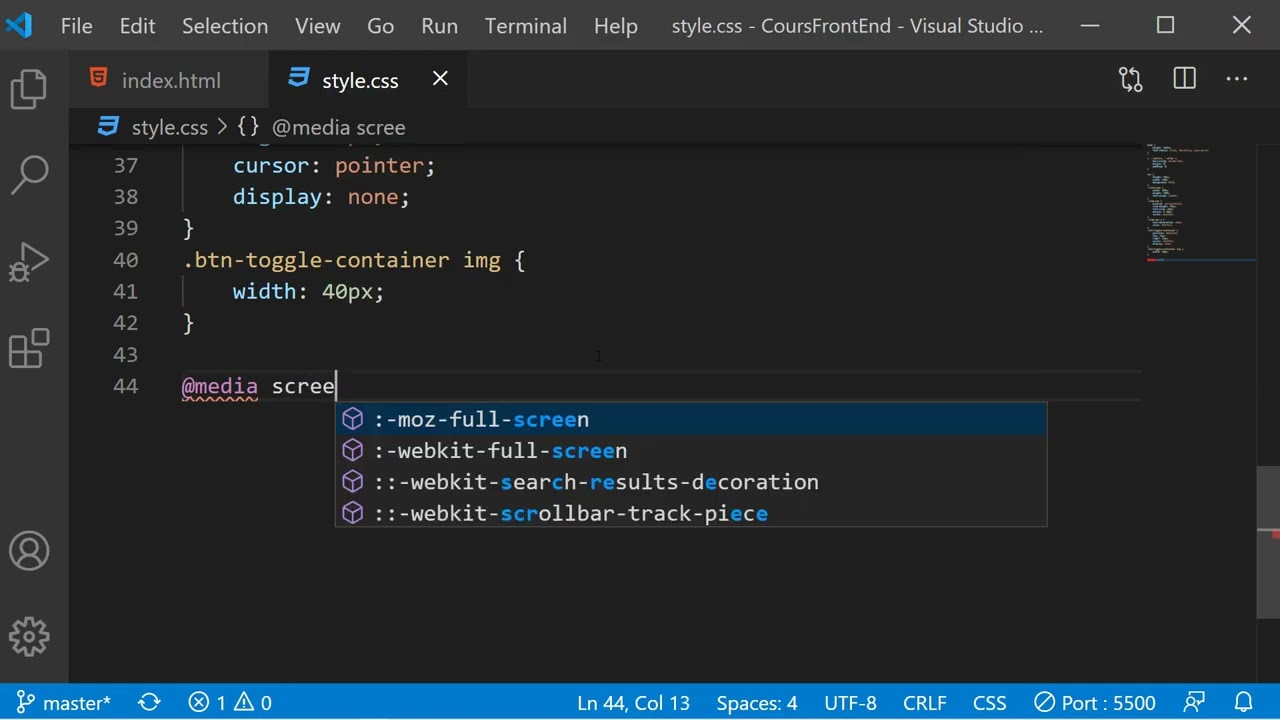The image size is (1280, 720).
Task: Open the Extensions view
Action: click(29, 349)
